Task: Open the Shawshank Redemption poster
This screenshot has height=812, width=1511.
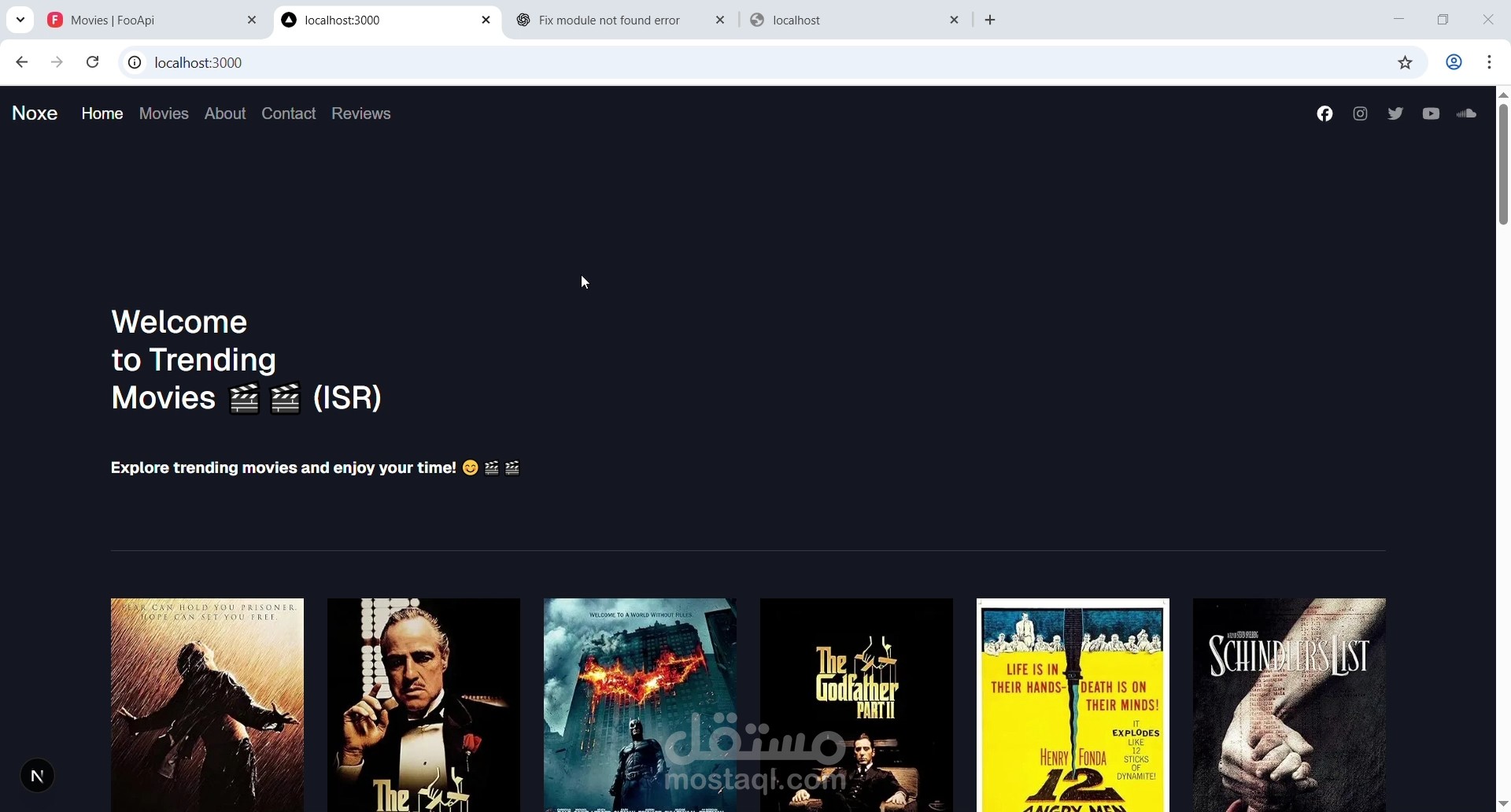Action: [207, 705]
